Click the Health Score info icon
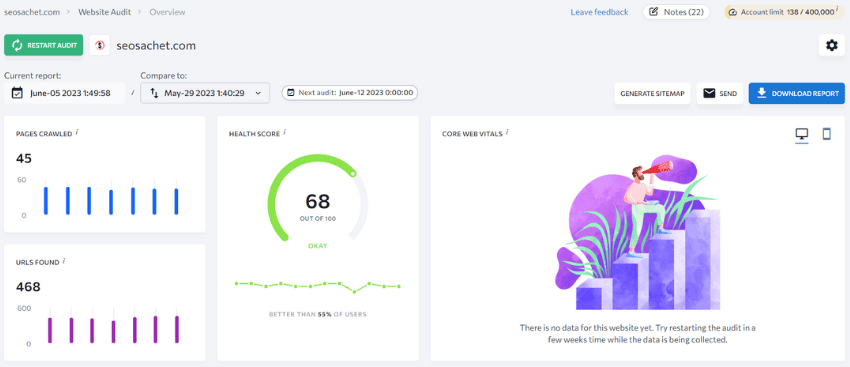The height and width of the screenshot is (367, 850). pos(286,132)
